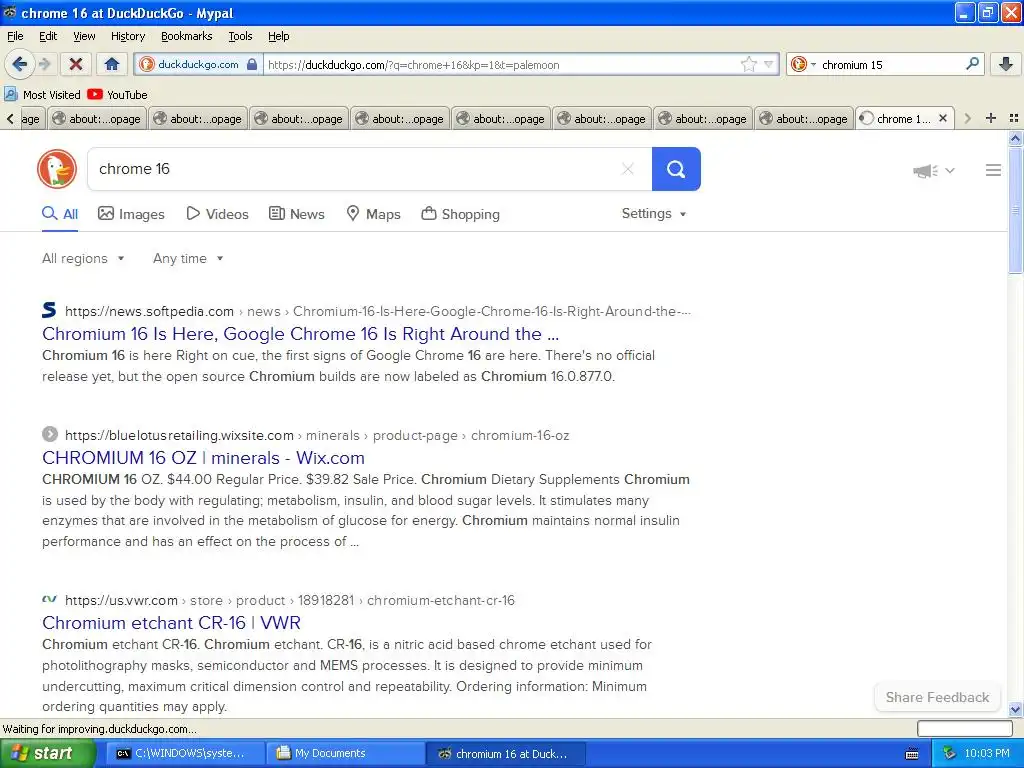1024x768 pixels.
Task: Open a new tab with plus button
Action: pos(991,118)
